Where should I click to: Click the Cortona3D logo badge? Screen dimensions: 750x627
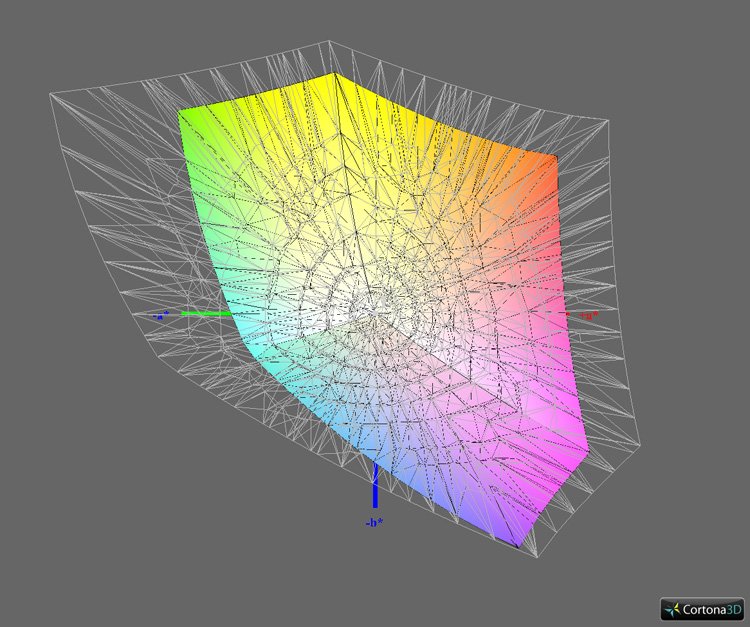coord(702,608)
